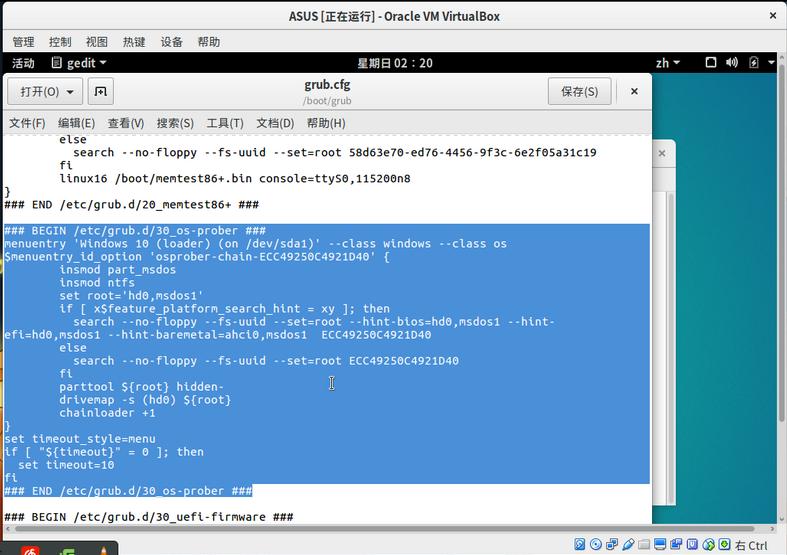This screenshot has width=787, height=555.
Task: Click line 'chainloader +1'
Action: point(107,413)
